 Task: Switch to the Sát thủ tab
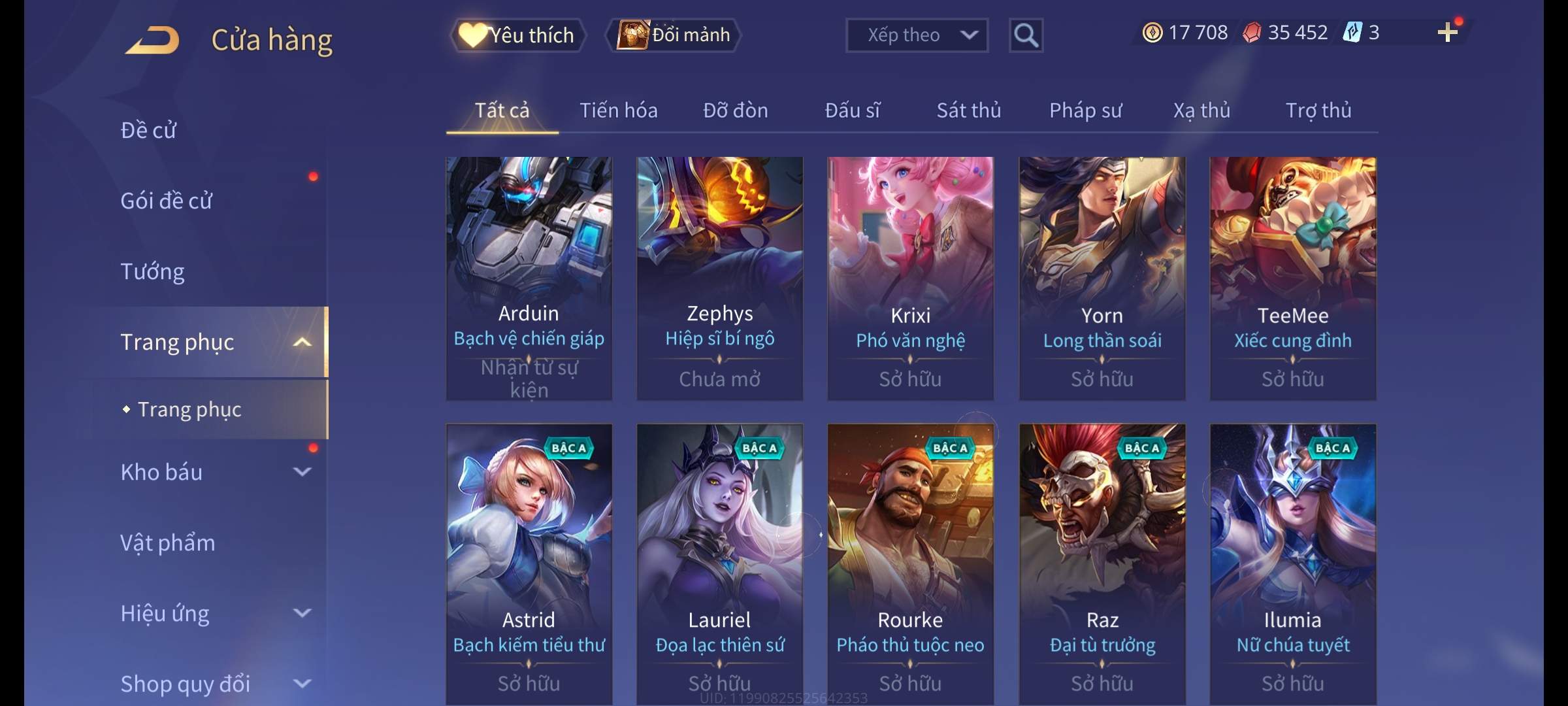pos(969,110)
